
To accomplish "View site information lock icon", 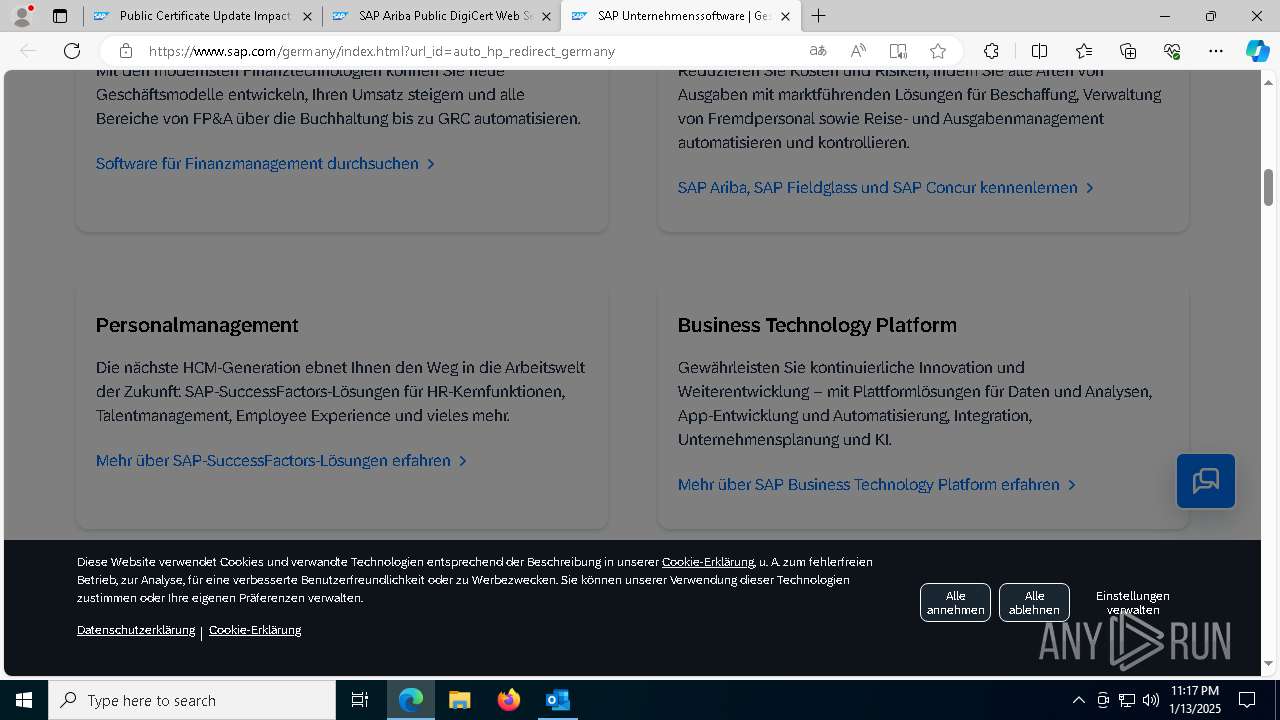I will click(x=125, y=51).
